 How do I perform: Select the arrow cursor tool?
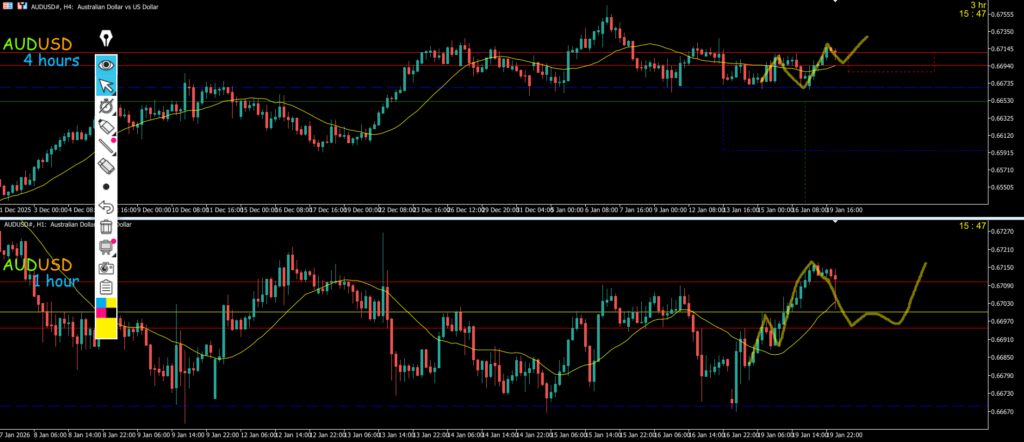click(x=106, y=85)
